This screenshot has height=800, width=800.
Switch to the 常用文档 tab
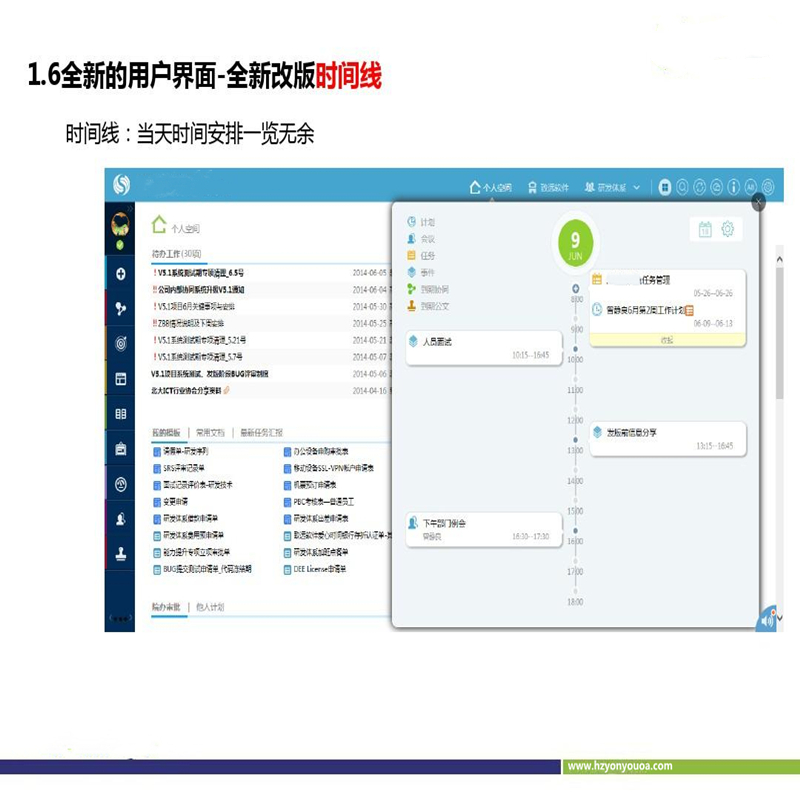pos(210,433)
